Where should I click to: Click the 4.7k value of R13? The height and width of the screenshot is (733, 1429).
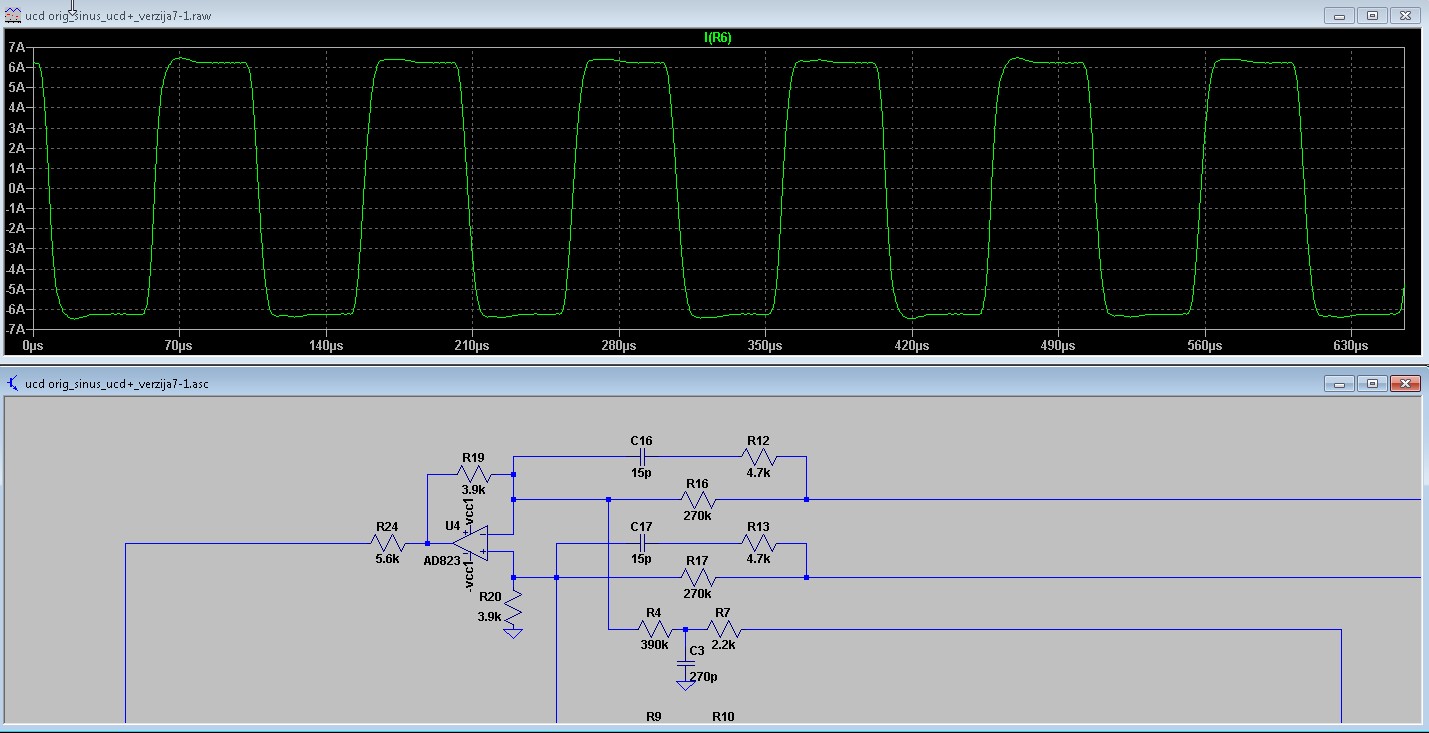[x=758, y=559]
